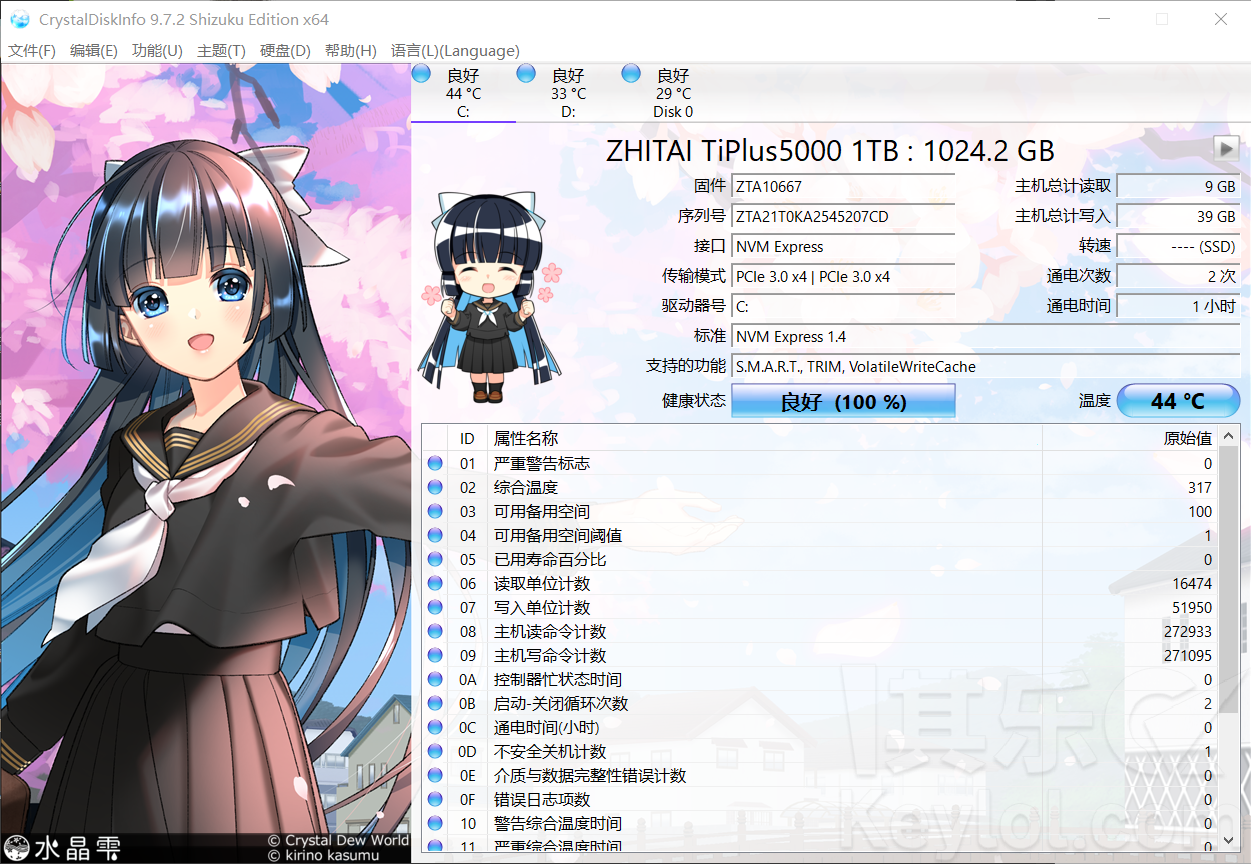Open the 功能(U) menu
1251x864 pixels.
coord(157,51)
